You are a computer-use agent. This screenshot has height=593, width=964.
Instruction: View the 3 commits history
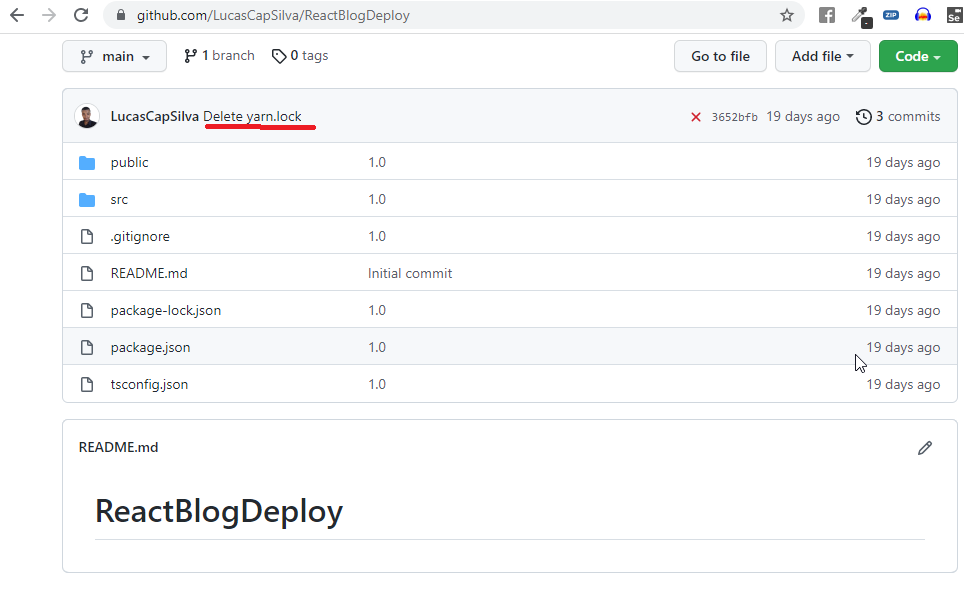click(x=898, y=116)
